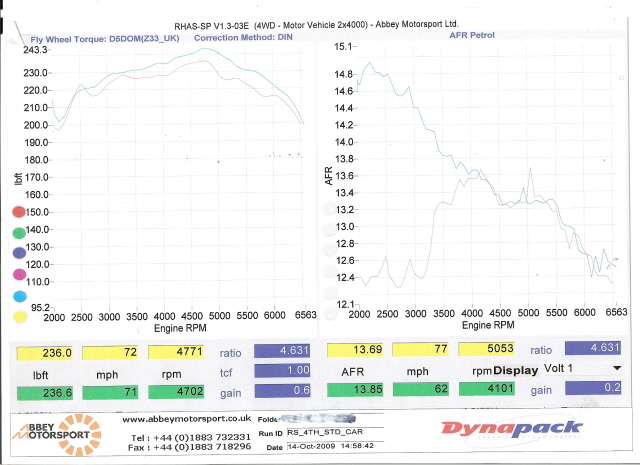Open the Display Volt 1 dropdown arrow
The height and width of the screenshot is (465, 640).
coord(617,368)
